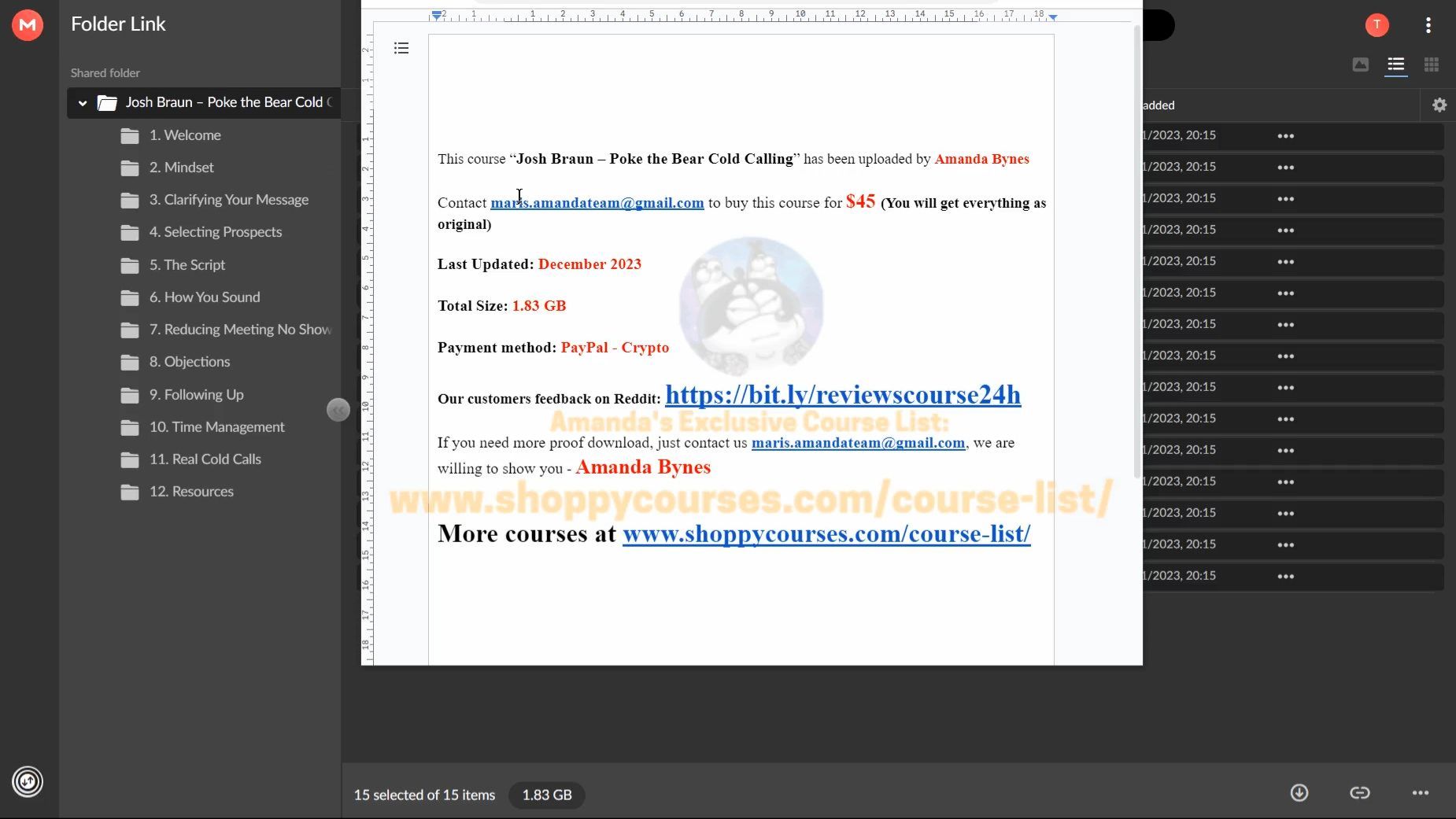Open shoppycourses.com/course-list link
Screen dimensions: 1456x819
(826, 533)
